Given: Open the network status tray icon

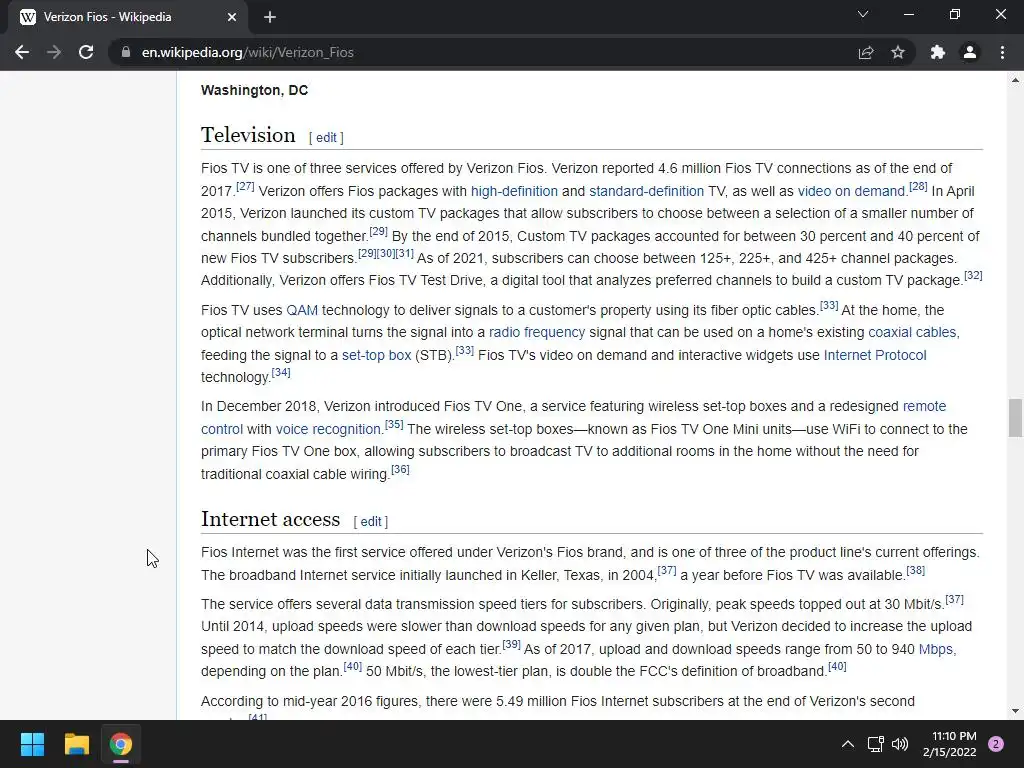Looking at the screenshot, I should (875, 744).
